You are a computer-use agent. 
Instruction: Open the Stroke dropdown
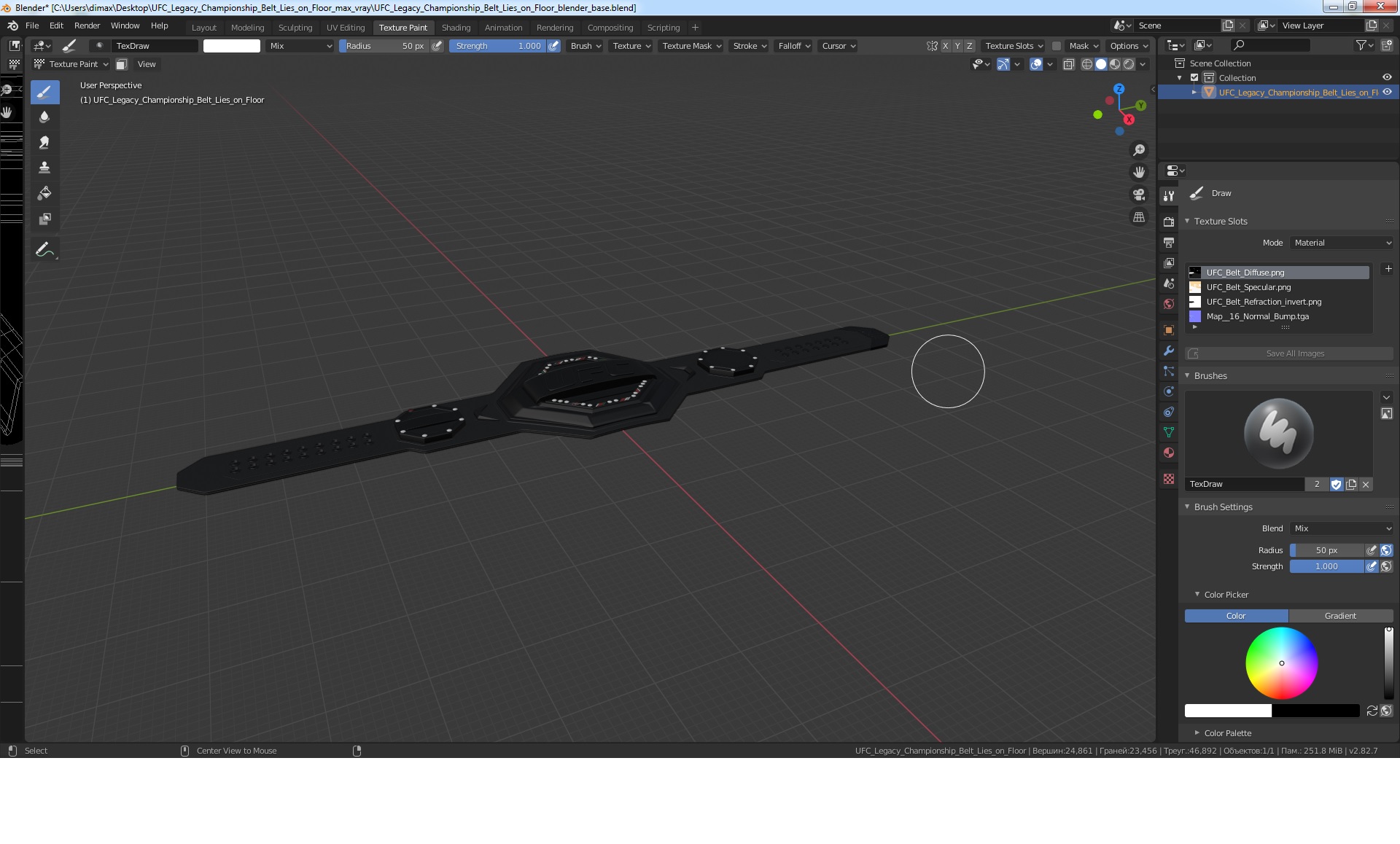click(x=750, y=46)
